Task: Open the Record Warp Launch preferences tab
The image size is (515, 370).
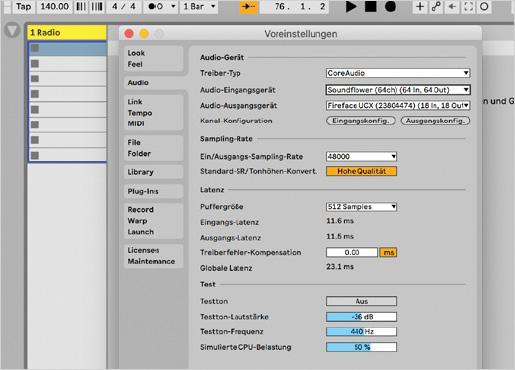Action: click(154, 221)
